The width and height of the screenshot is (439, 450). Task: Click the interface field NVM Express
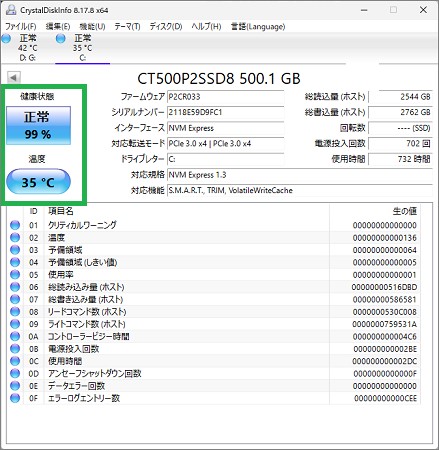(x=225, y=128)
